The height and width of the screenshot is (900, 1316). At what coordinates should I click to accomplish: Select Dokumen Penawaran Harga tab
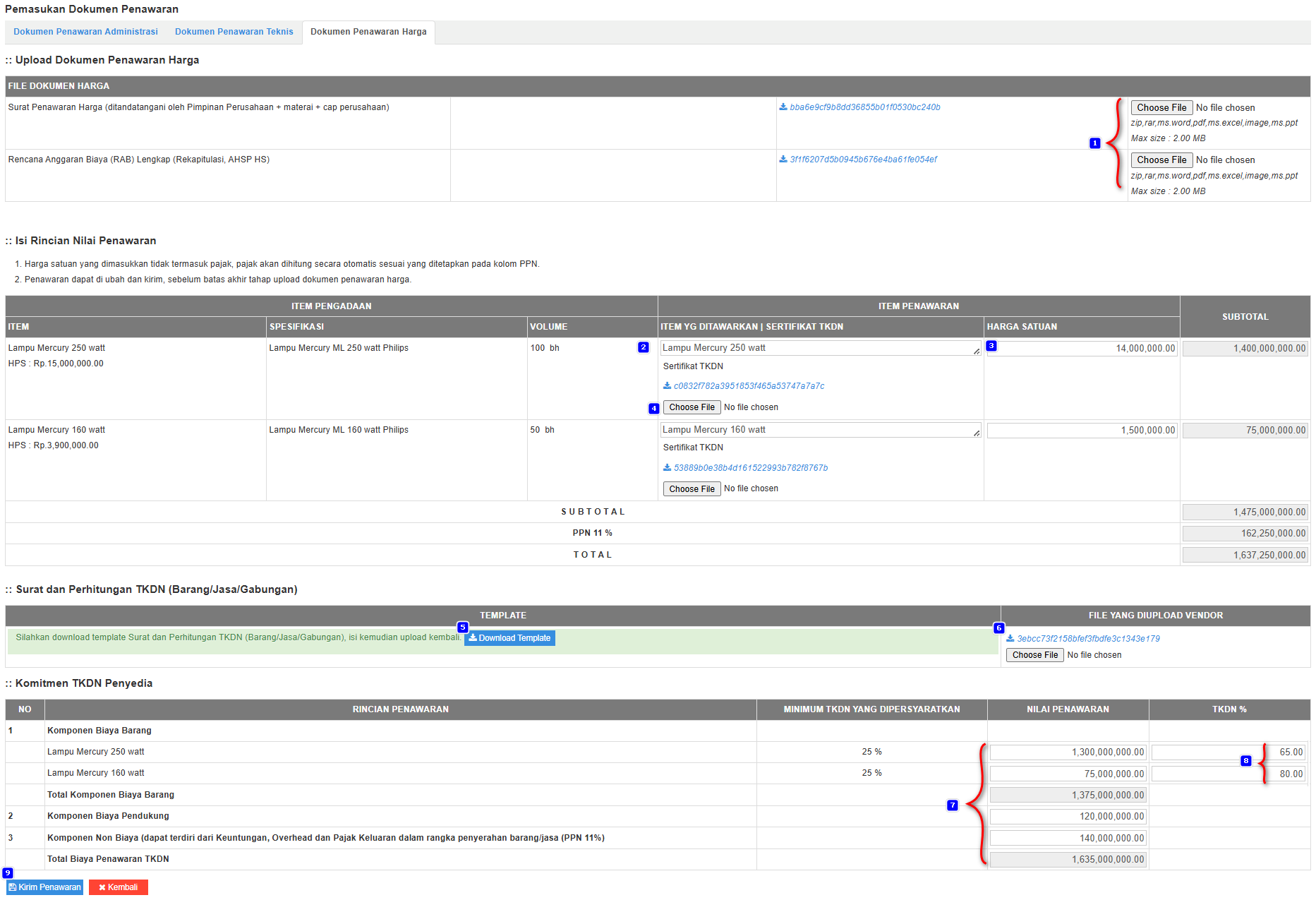[x=368, y=32]
